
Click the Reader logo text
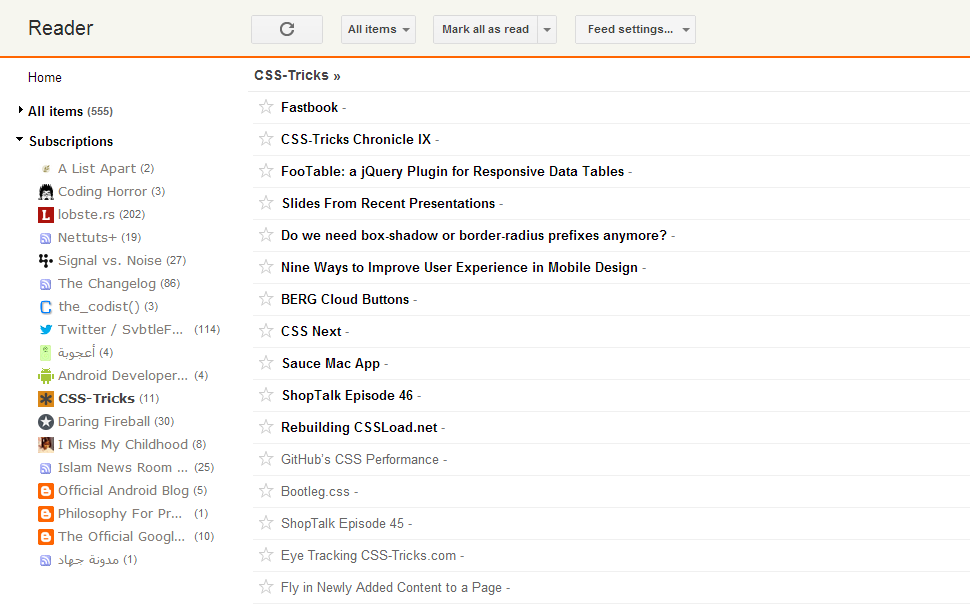point(61,28)
